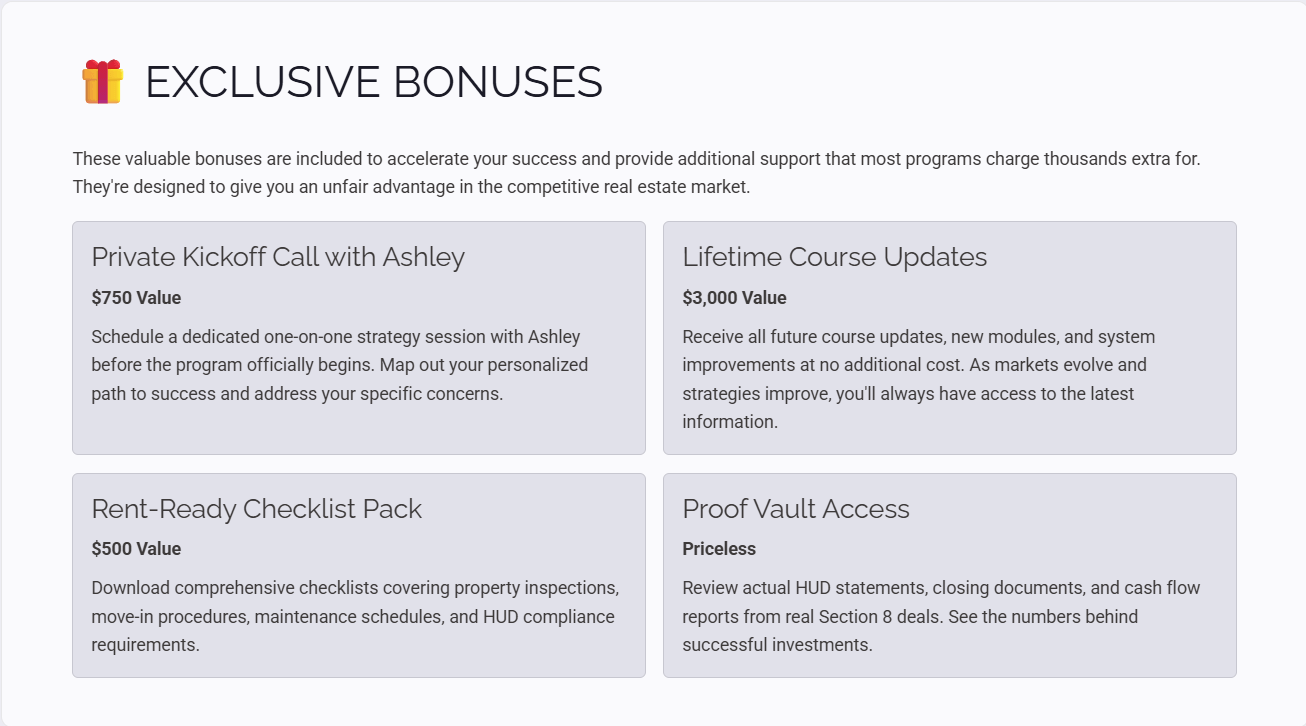
Task: Click the Priceless value label
Action: (x=719, y=549)
